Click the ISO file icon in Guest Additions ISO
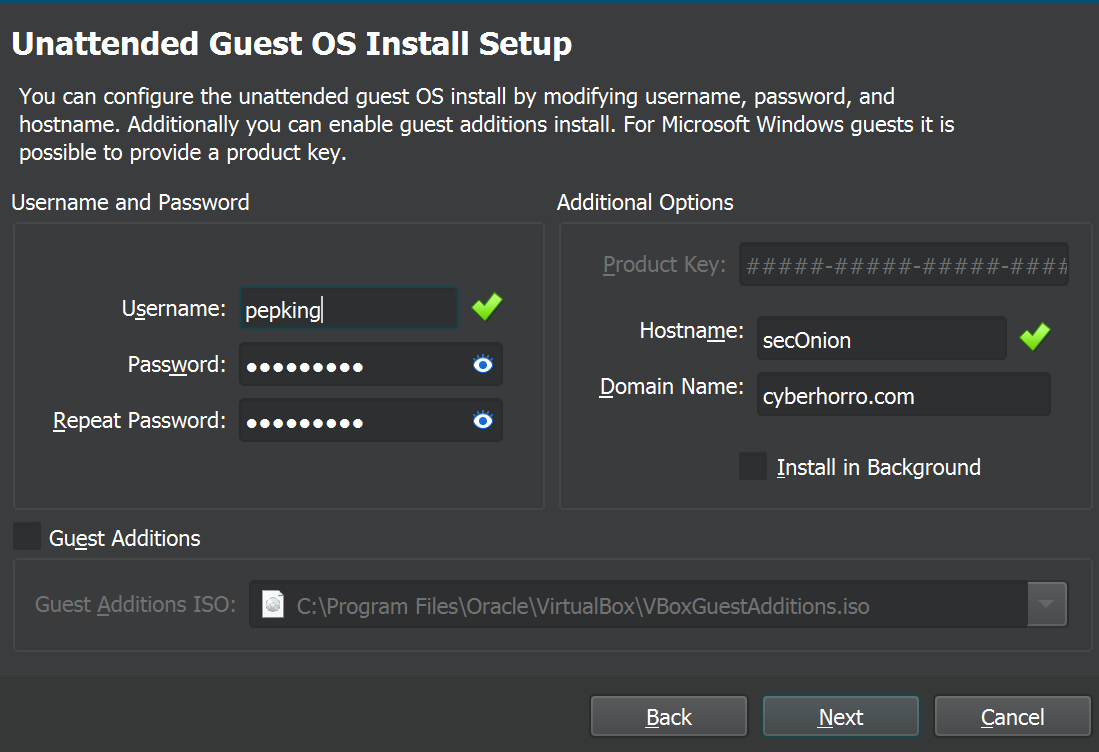This screenshot has width=1099, height=752. (x=272, y=604)
